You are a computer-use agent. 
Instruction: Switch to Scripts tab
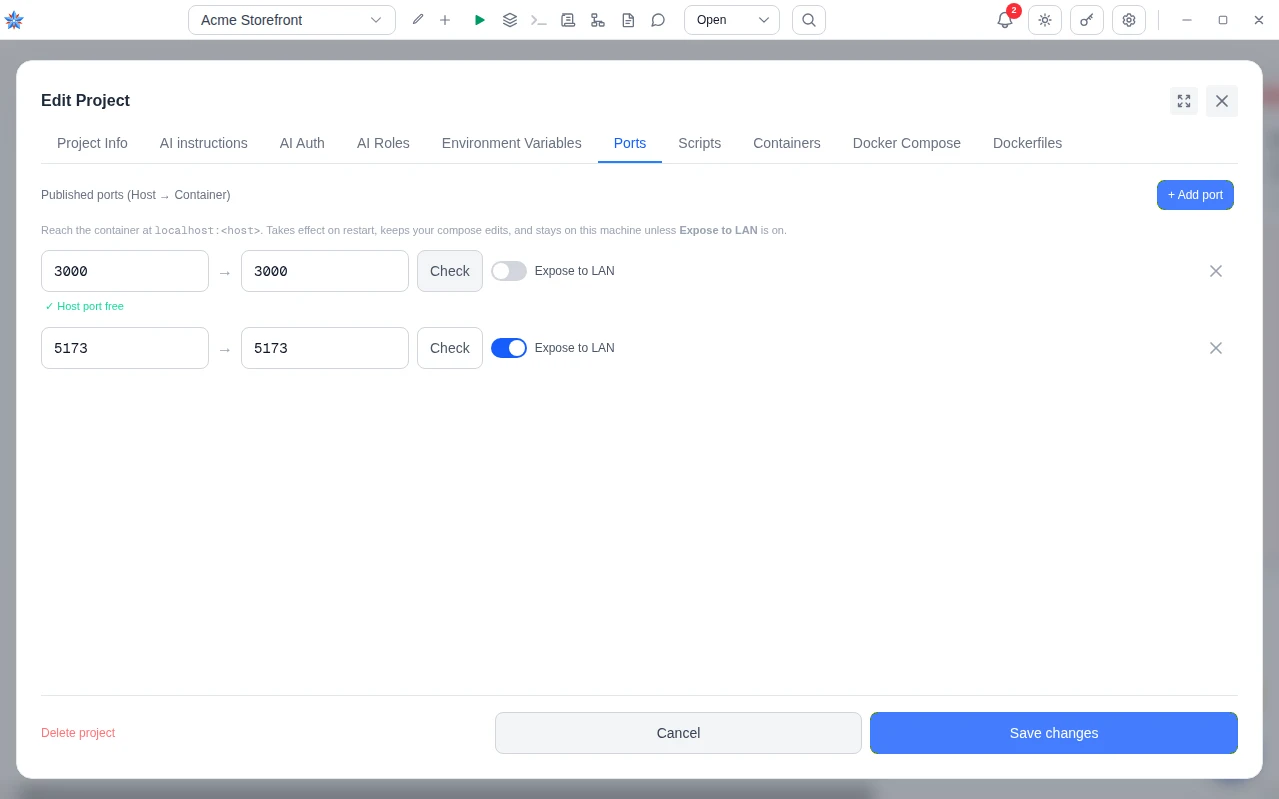pyautogui.click(x=700, y=143)
